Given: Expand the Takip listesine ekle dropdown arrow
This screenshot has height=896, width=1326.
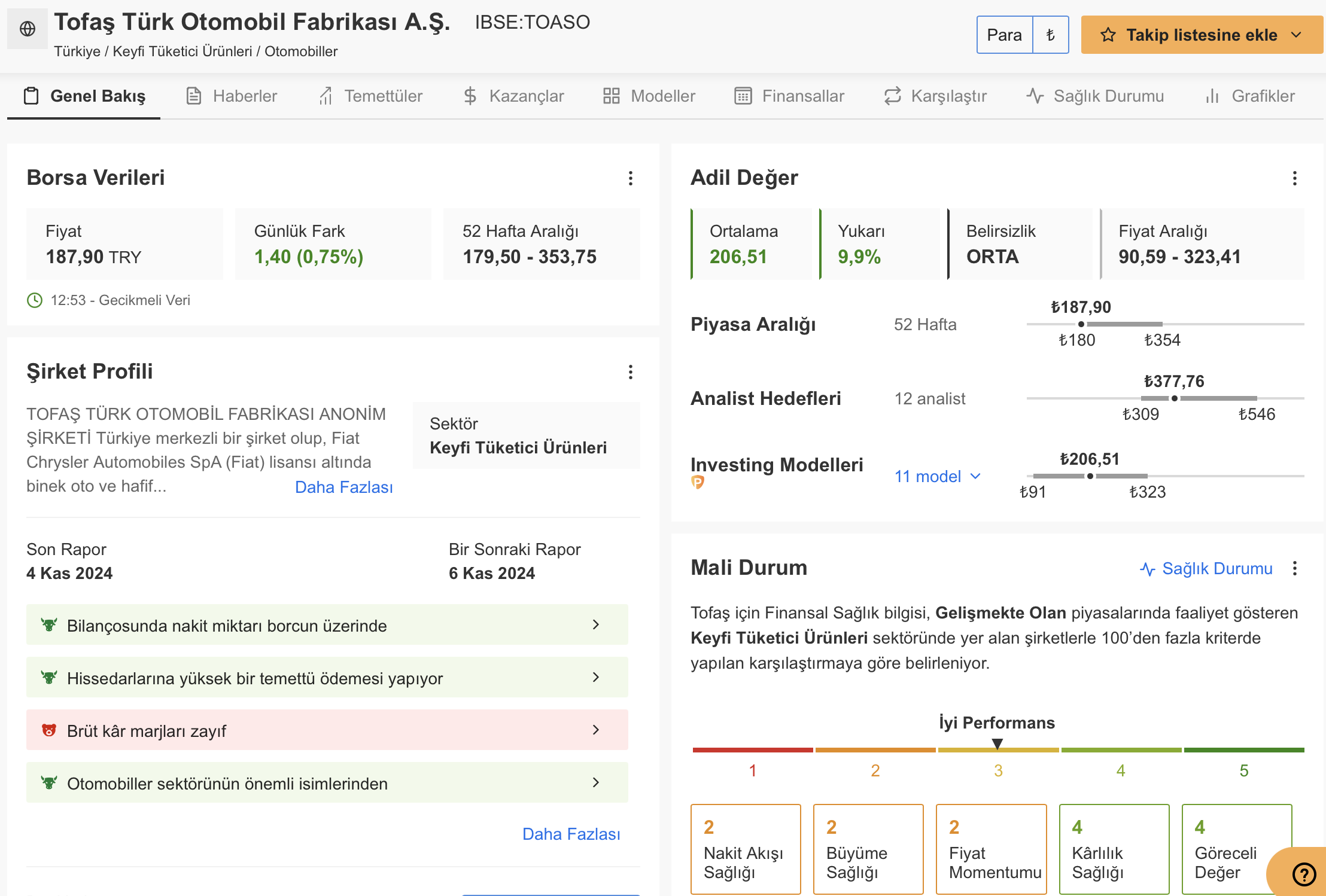Looking at the screenshot, I should click(1296, 35).
